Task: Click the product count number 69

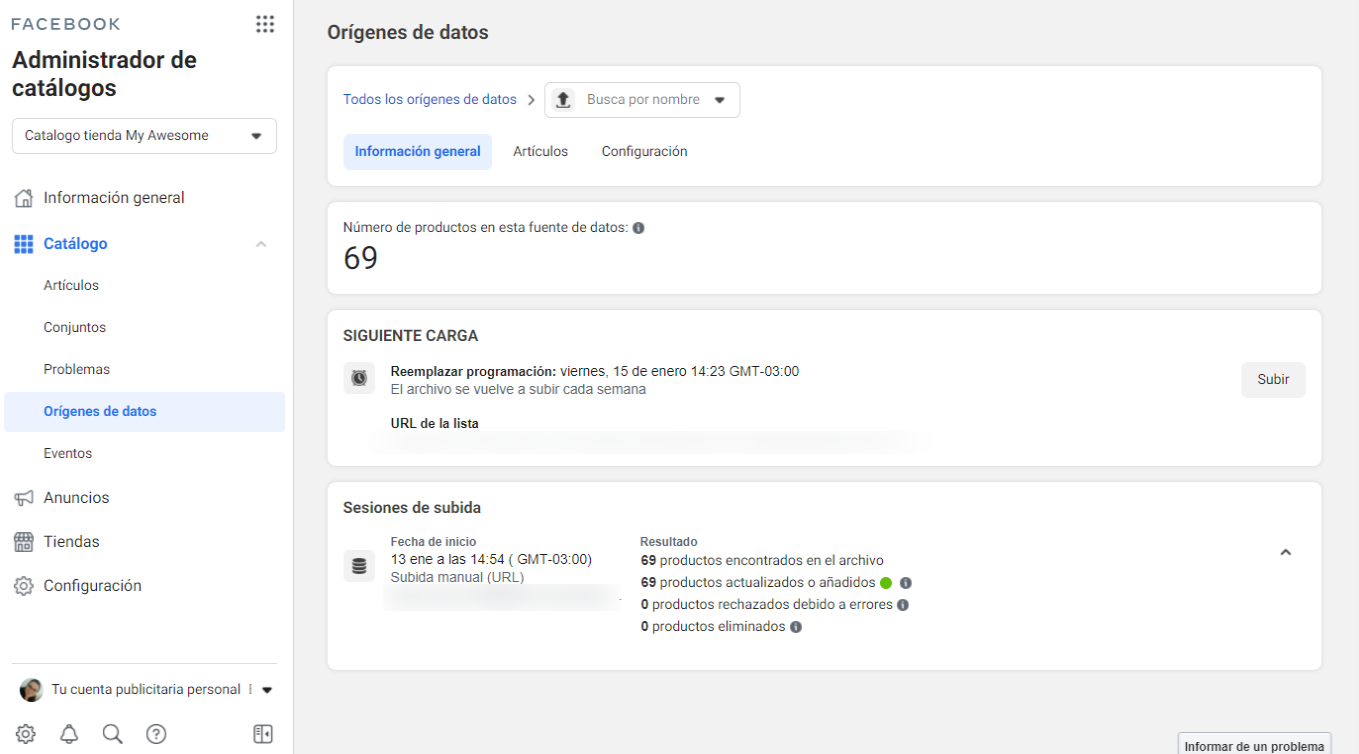Action: [x=361, y=259]
